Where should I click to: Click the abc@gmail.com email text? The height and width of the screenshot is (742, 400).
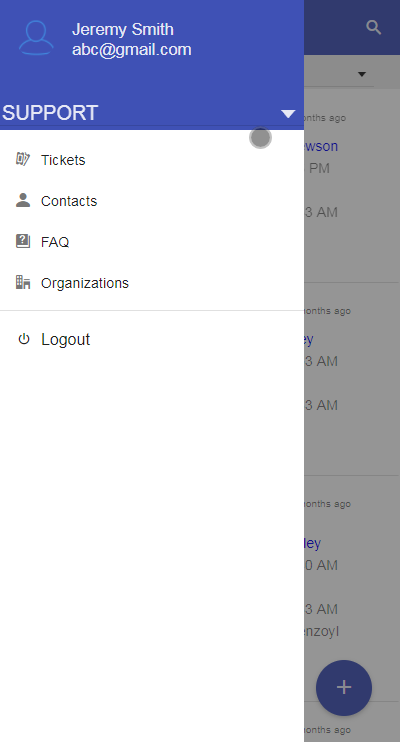[x=132, y=50]
